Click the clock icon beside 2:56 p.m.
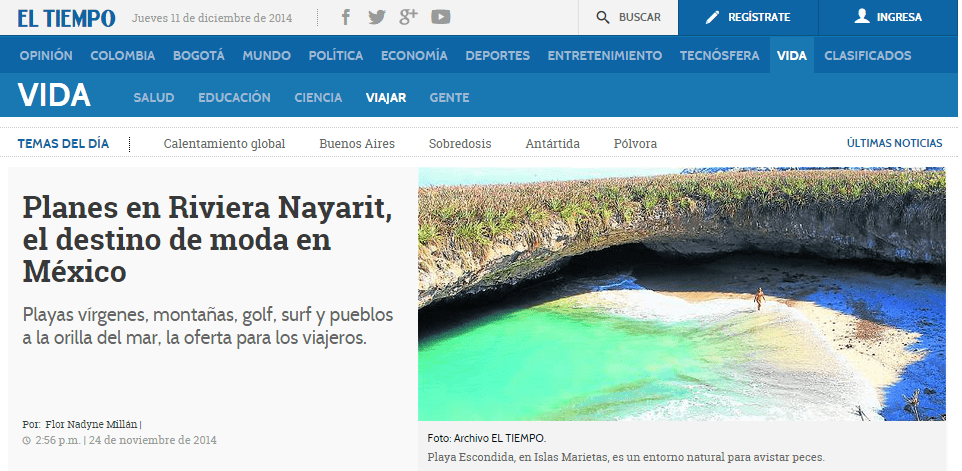The width and height of the screenshot is (962, 471). (x=26, y=440)
